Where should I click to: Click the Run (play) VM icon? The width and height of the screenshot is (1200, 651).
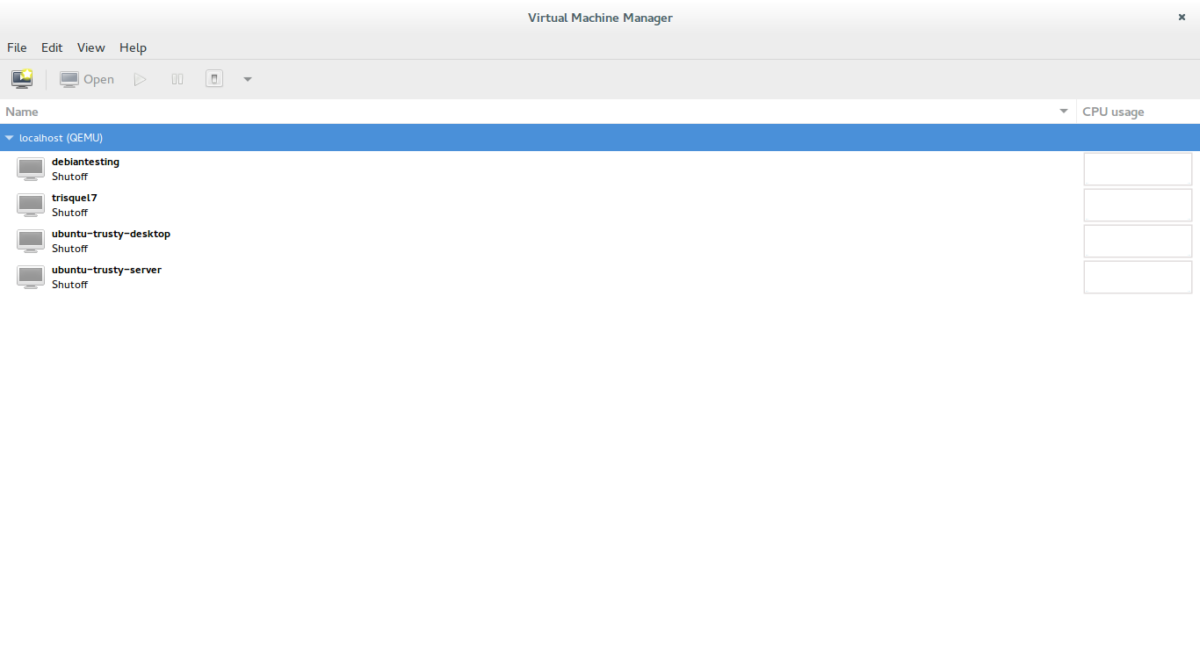[x=140, y=79]
